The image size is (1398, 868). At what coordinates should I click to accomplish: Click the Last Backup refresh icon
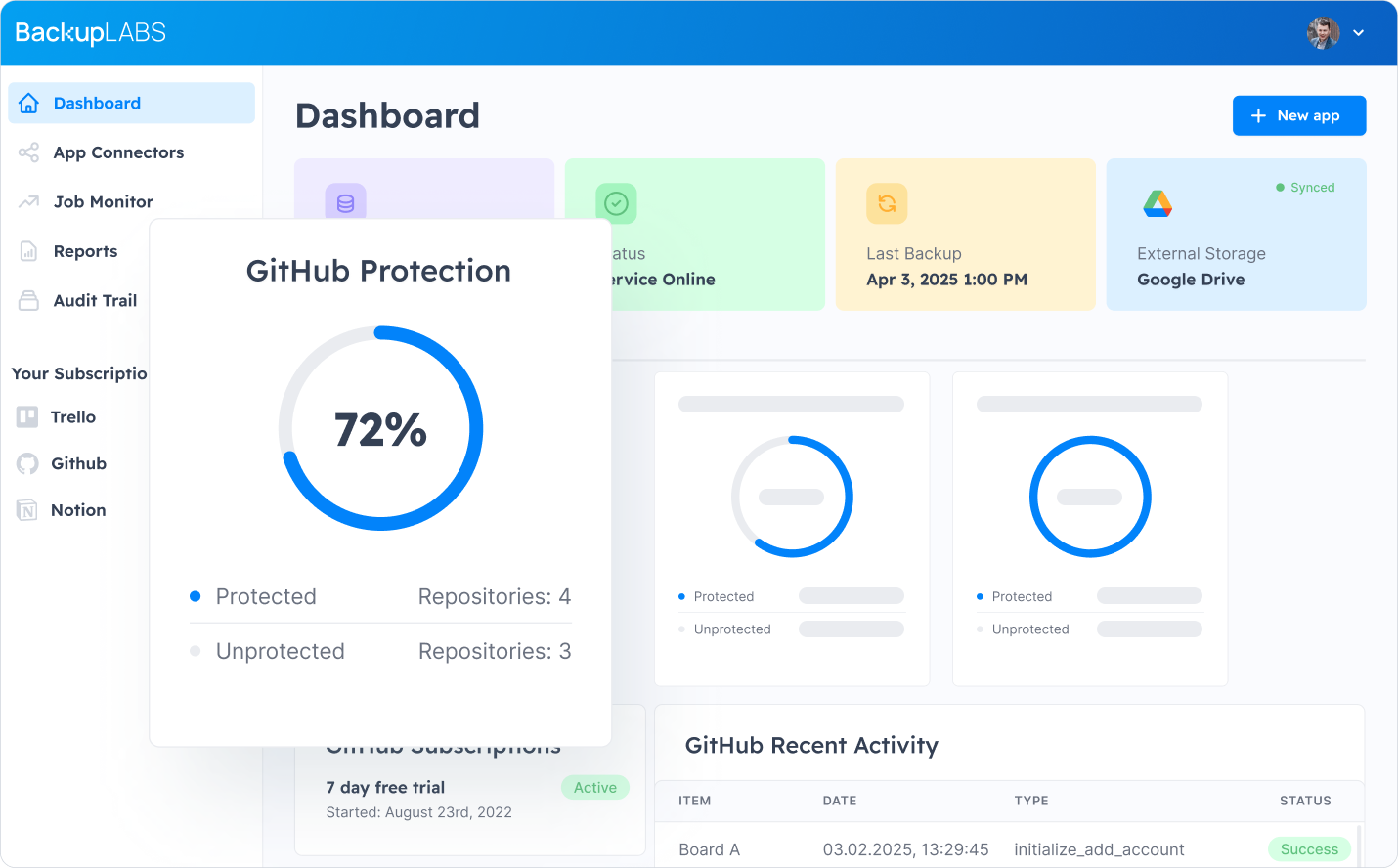click(x=887, y=203)
